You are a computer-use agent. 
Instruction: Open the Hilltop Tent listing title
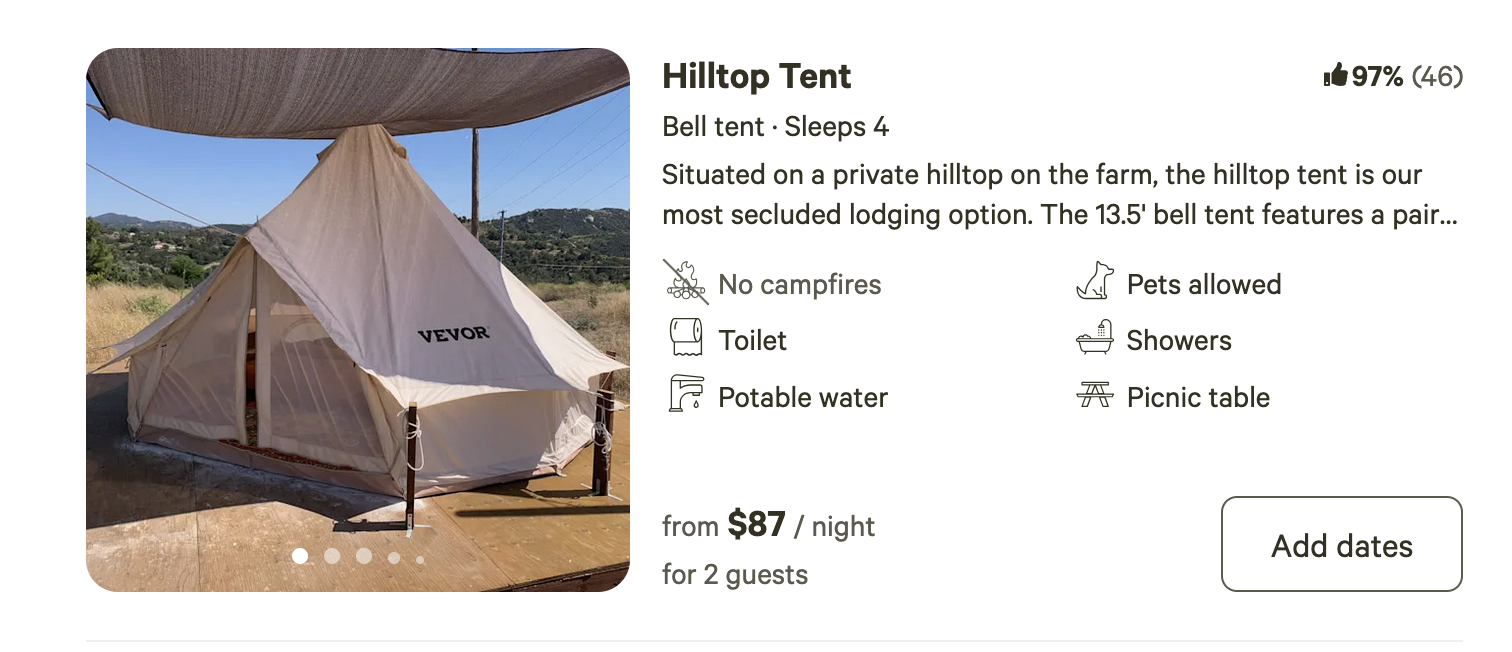(757, 76)
